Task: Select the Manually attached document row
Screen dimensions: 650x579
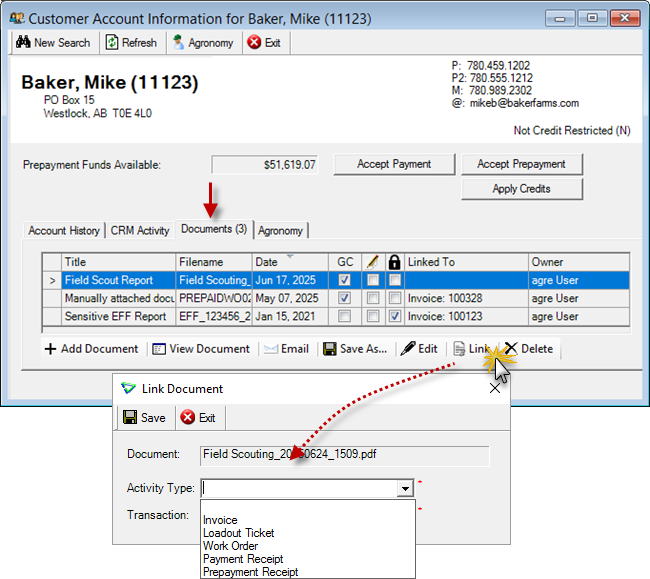Action: point(336,298)
